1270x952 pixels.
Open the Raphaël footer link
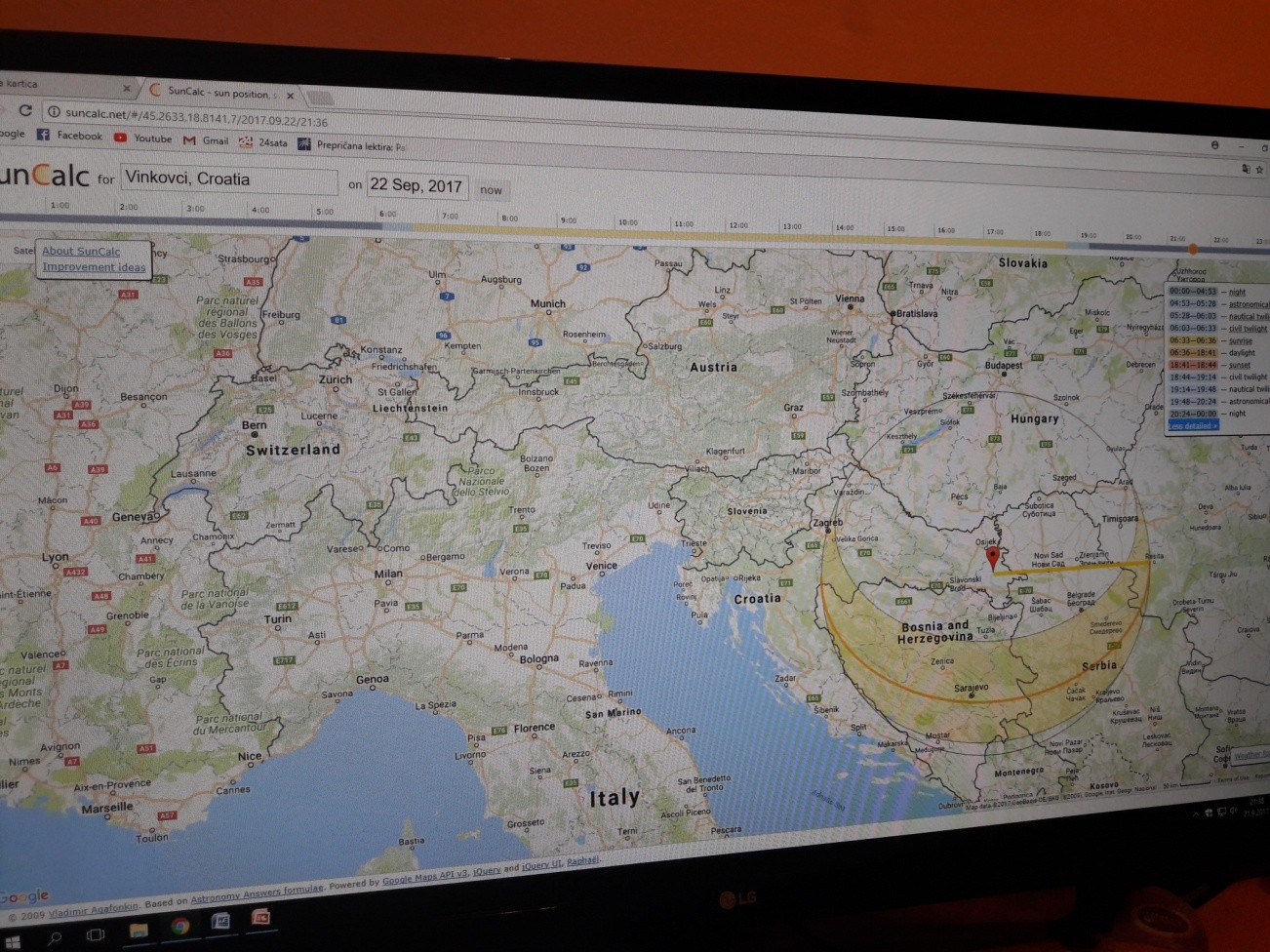click(x=583, y=860)
